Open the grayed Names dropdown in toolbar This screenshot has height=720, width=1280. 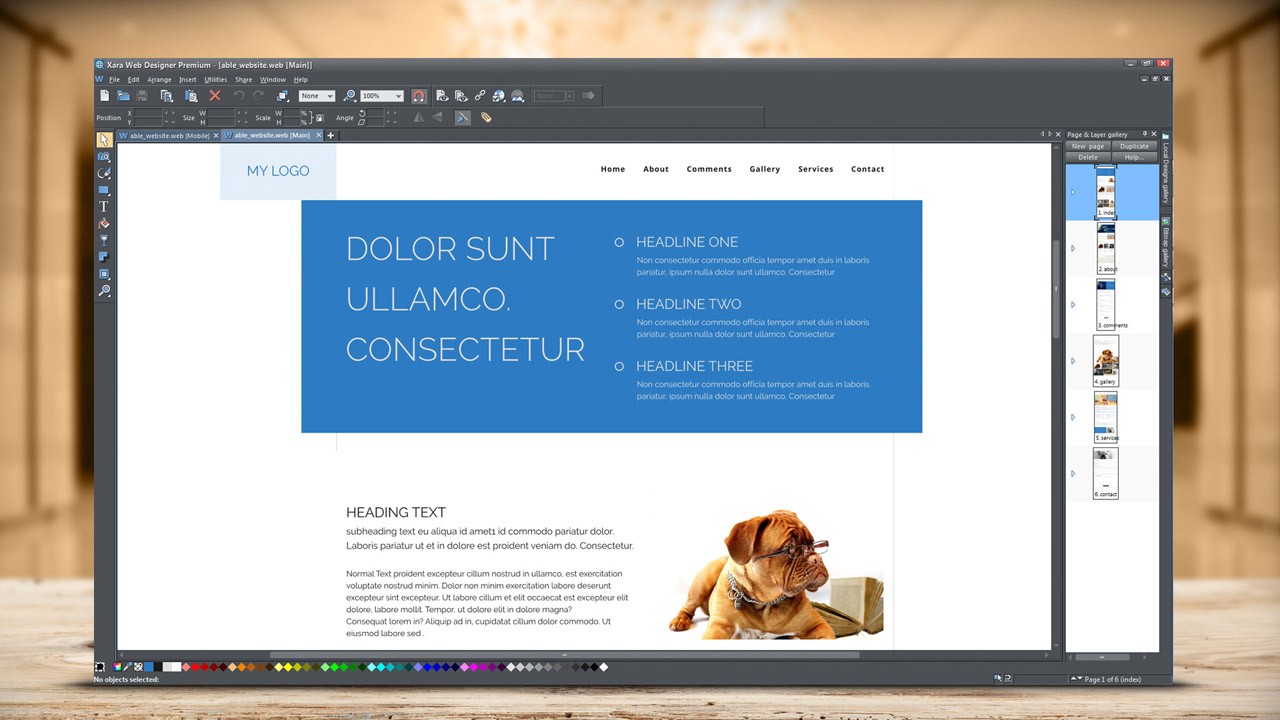pos(554,96)
